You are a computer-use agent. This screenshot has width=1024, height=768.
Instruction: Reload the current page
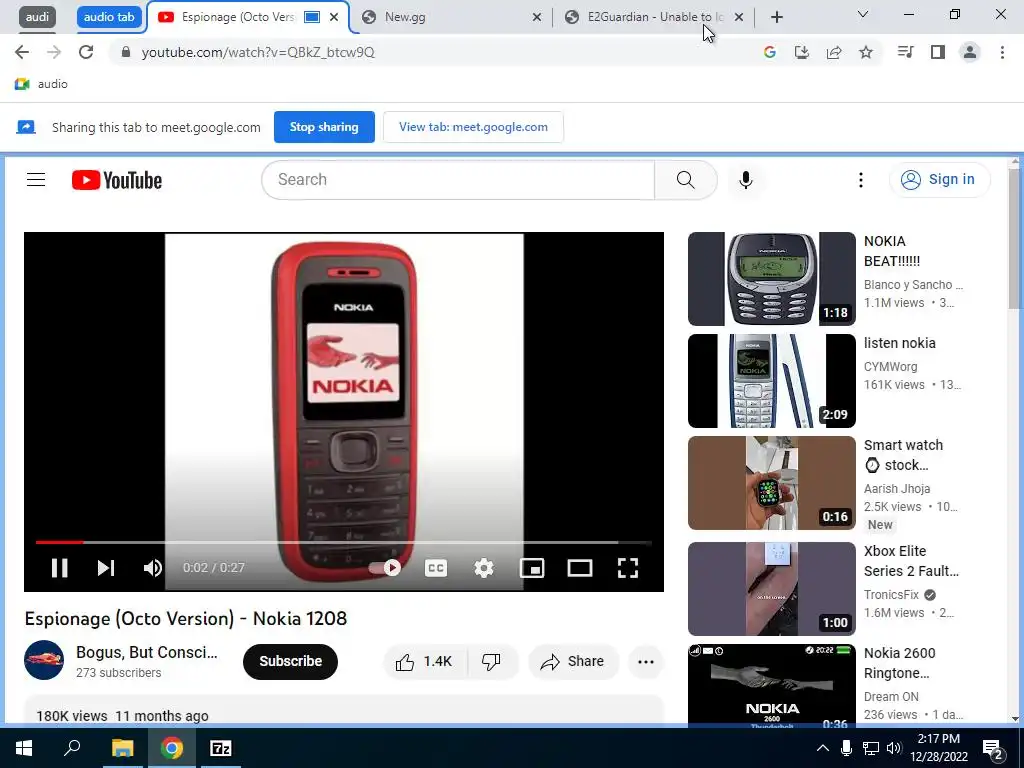(x=86, y=52)
